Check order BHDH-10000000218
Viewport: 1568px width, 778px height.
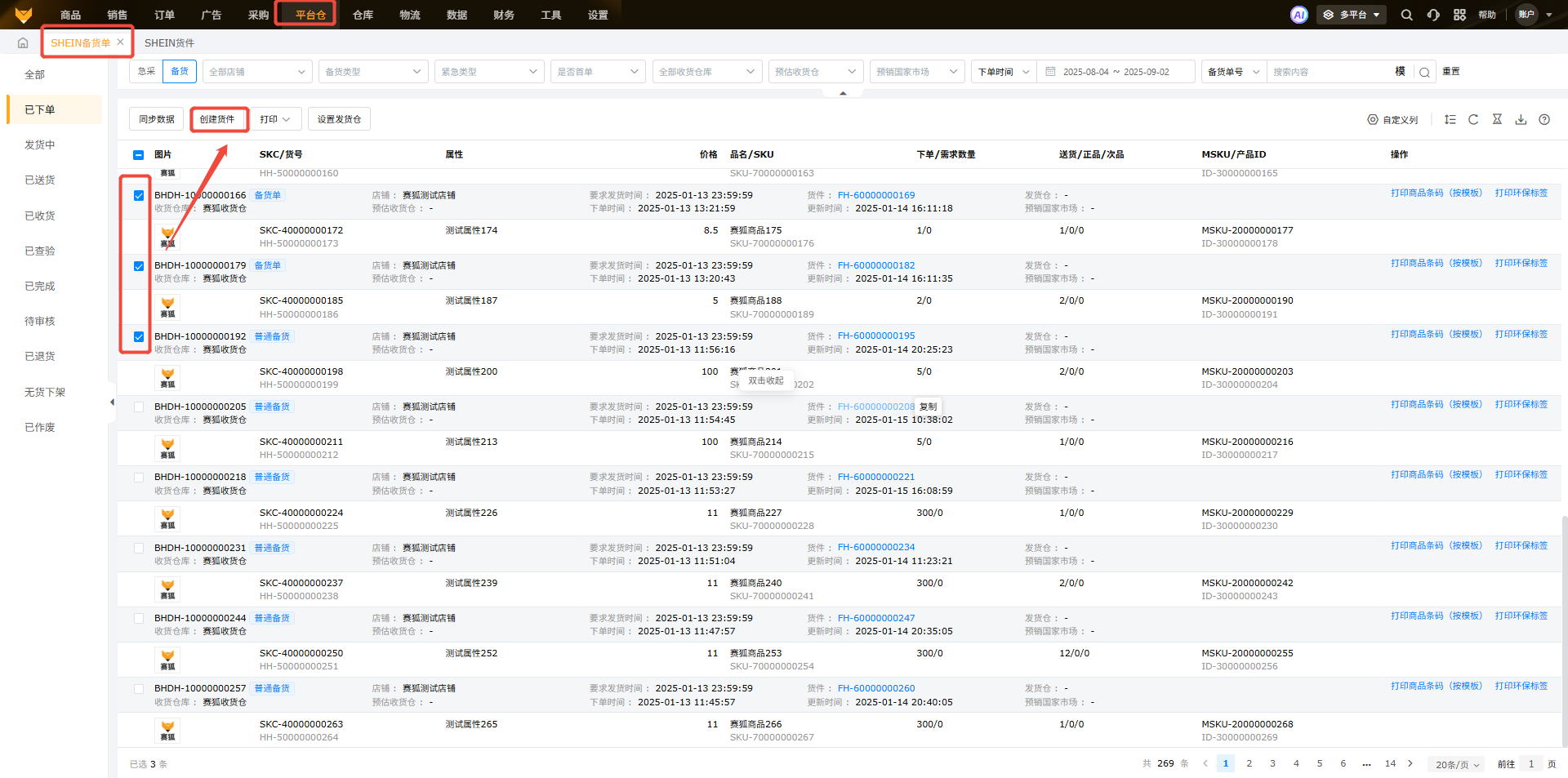pyautogui.click(x=139, y=478)
